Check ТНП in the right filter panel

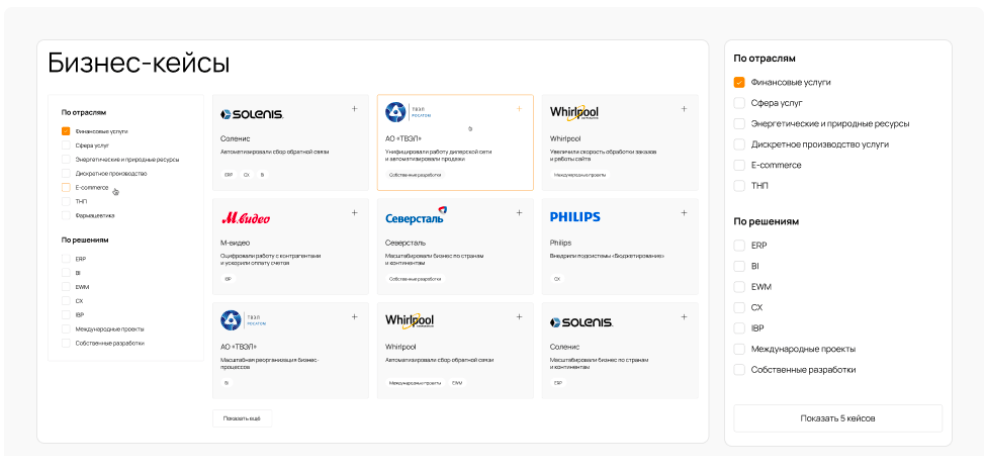(739, 186)
